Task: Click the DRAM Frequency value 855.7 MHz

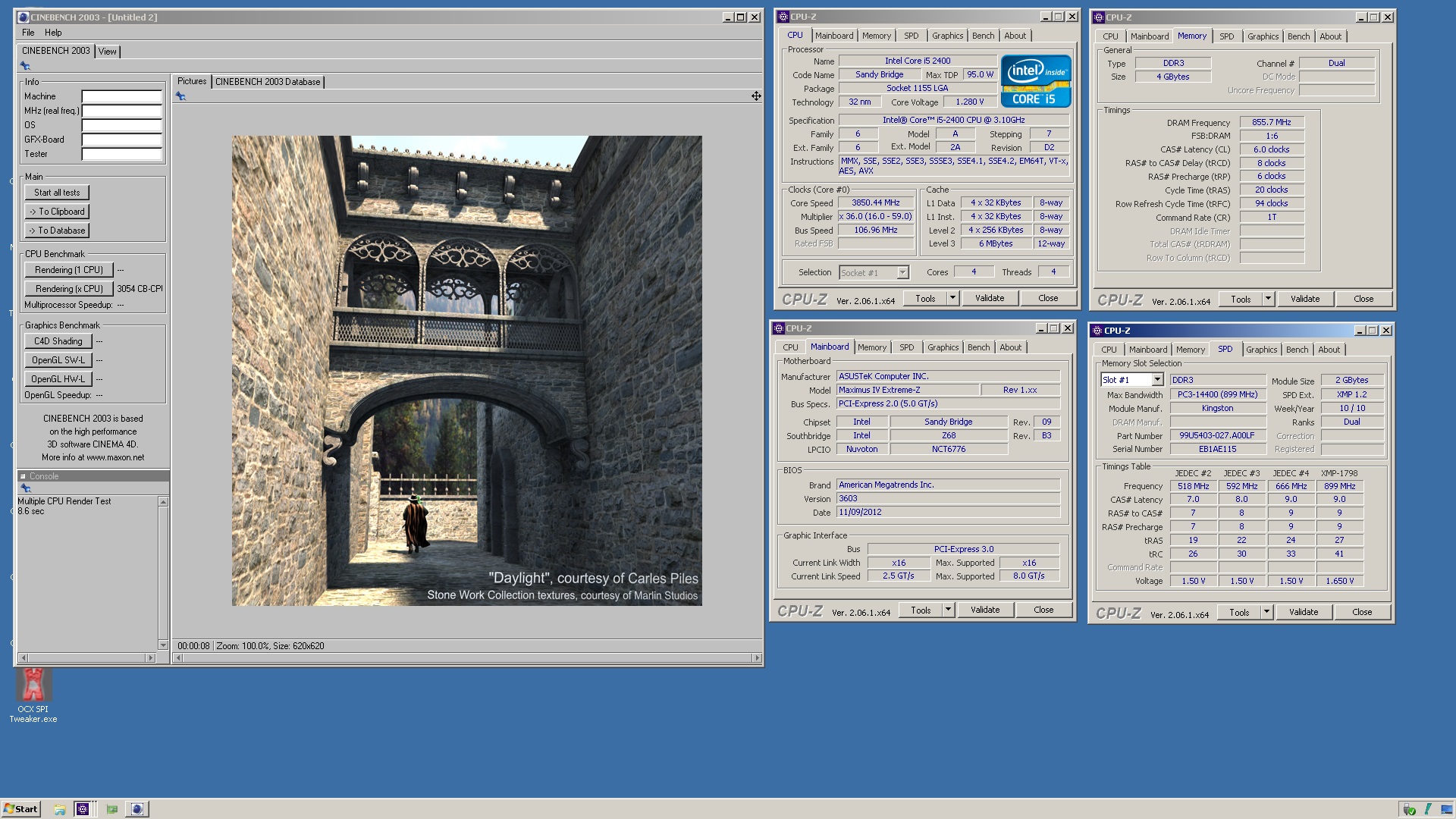Action: tap(1272, 122)
